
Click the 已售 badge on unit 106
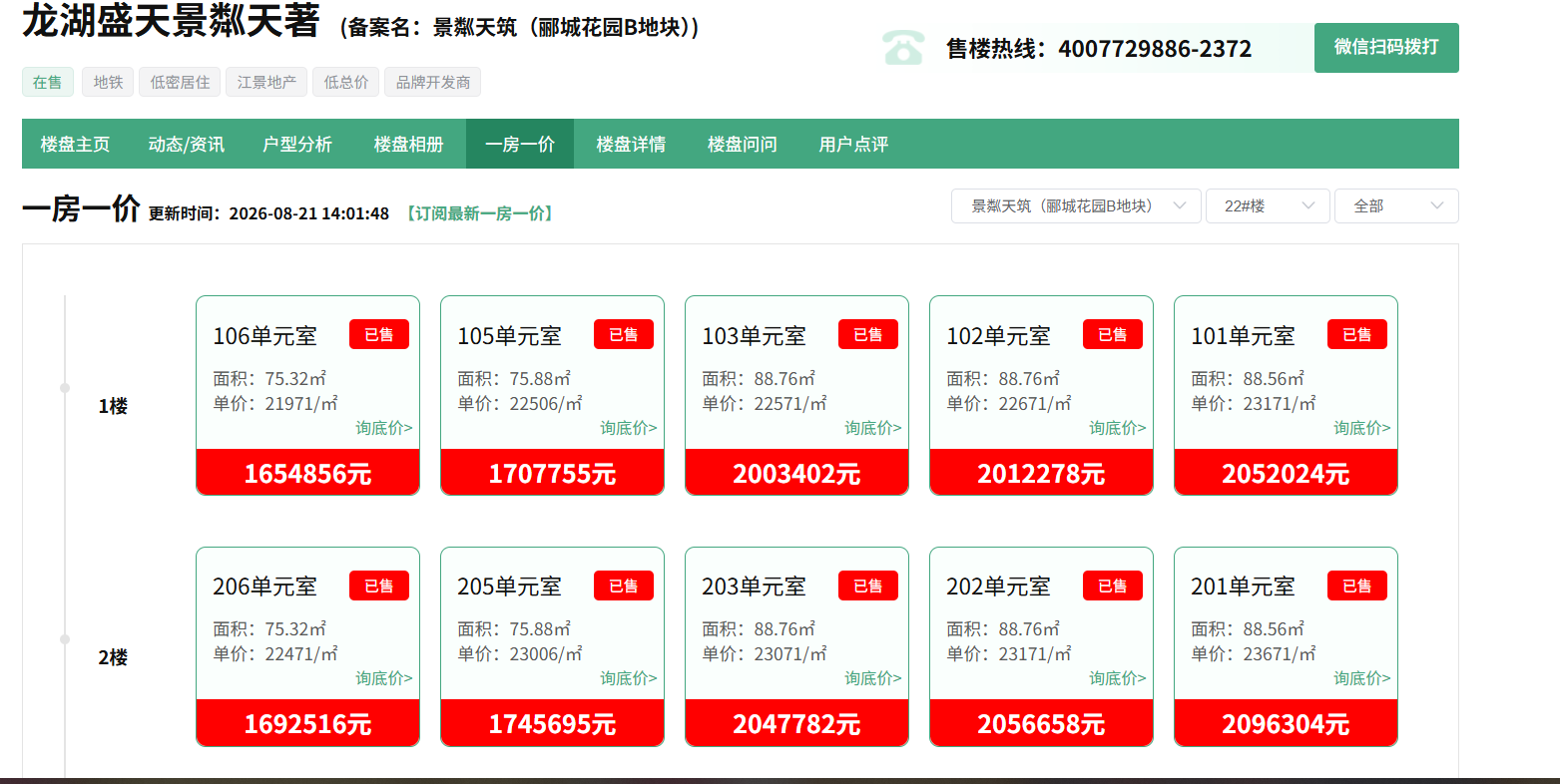point(379,334)
